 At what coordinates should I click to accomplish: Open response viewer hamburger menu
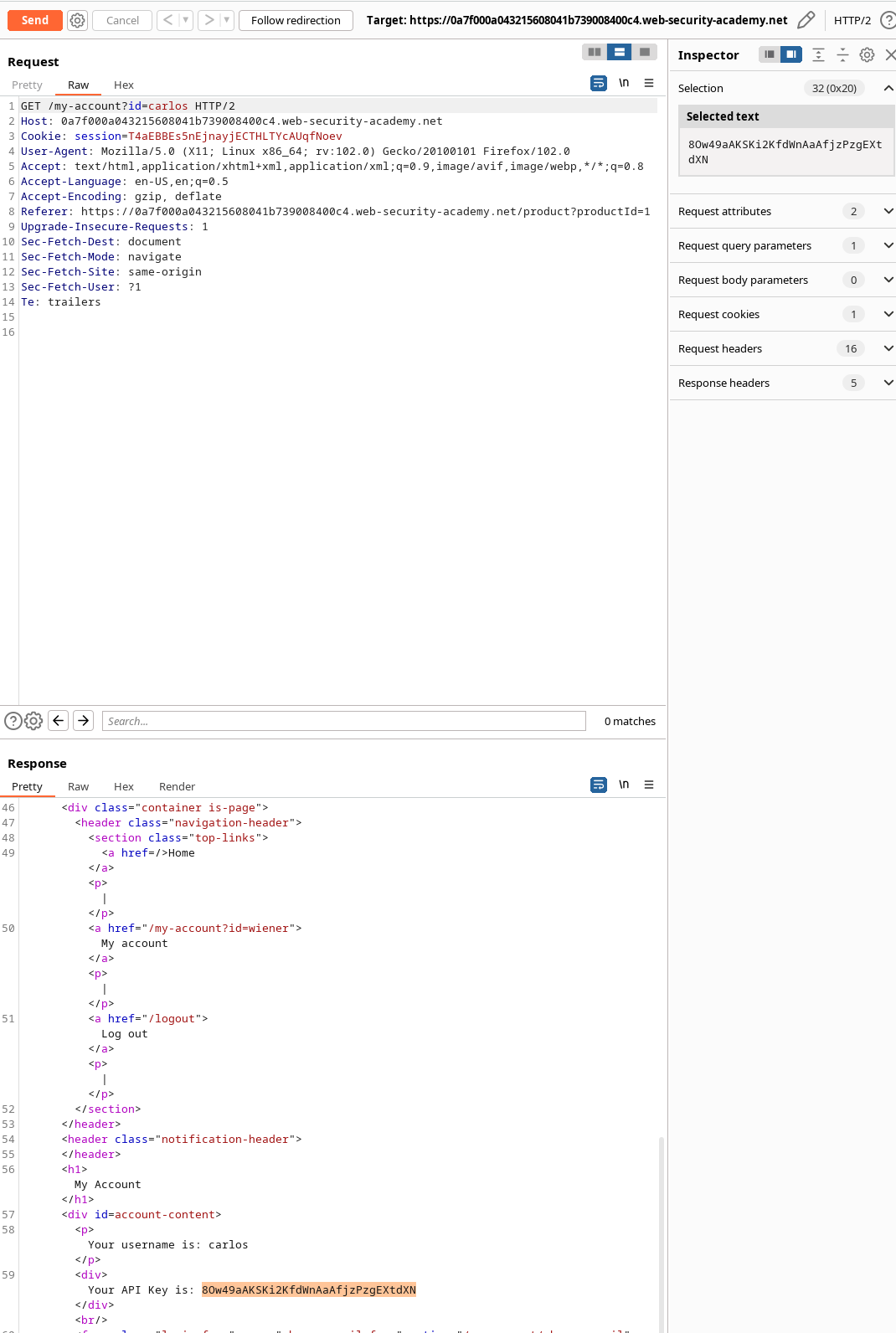pyautogui.click(x=649, y=785)
